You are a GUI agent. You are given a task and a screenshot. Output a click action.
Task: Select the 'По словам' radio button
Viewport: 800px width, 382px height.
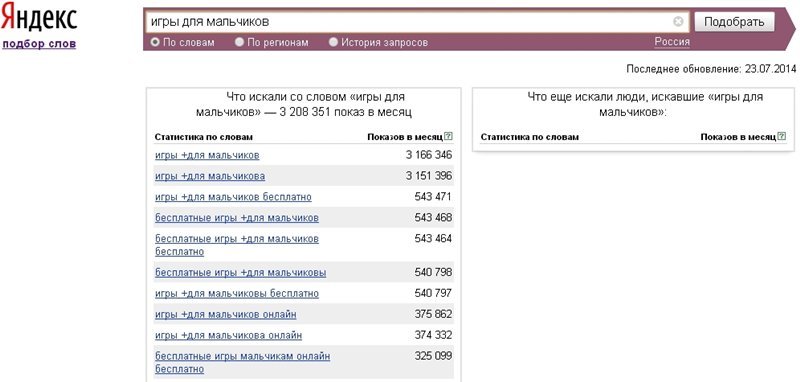[x=155, y=42]
